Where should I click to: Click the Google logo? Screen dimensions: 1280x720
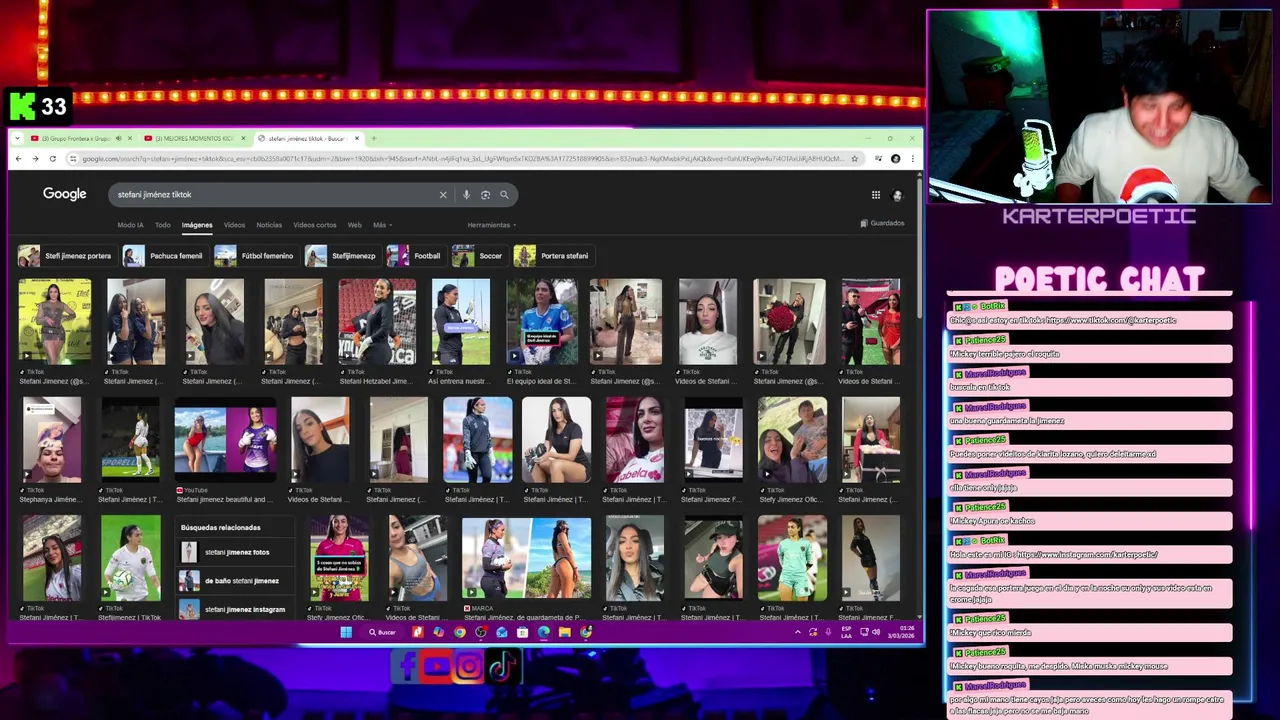pyautogui.click(x=64, y=194)
